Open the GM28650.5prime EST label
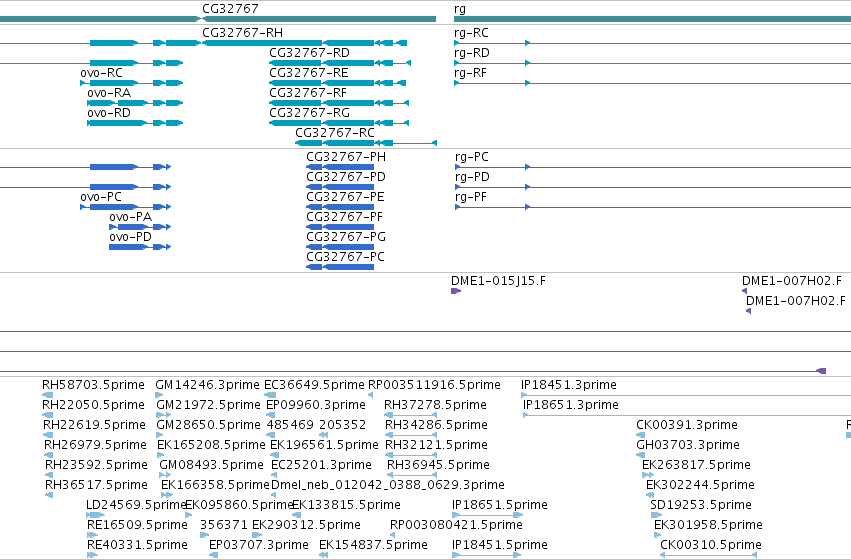 coord(208,425)
